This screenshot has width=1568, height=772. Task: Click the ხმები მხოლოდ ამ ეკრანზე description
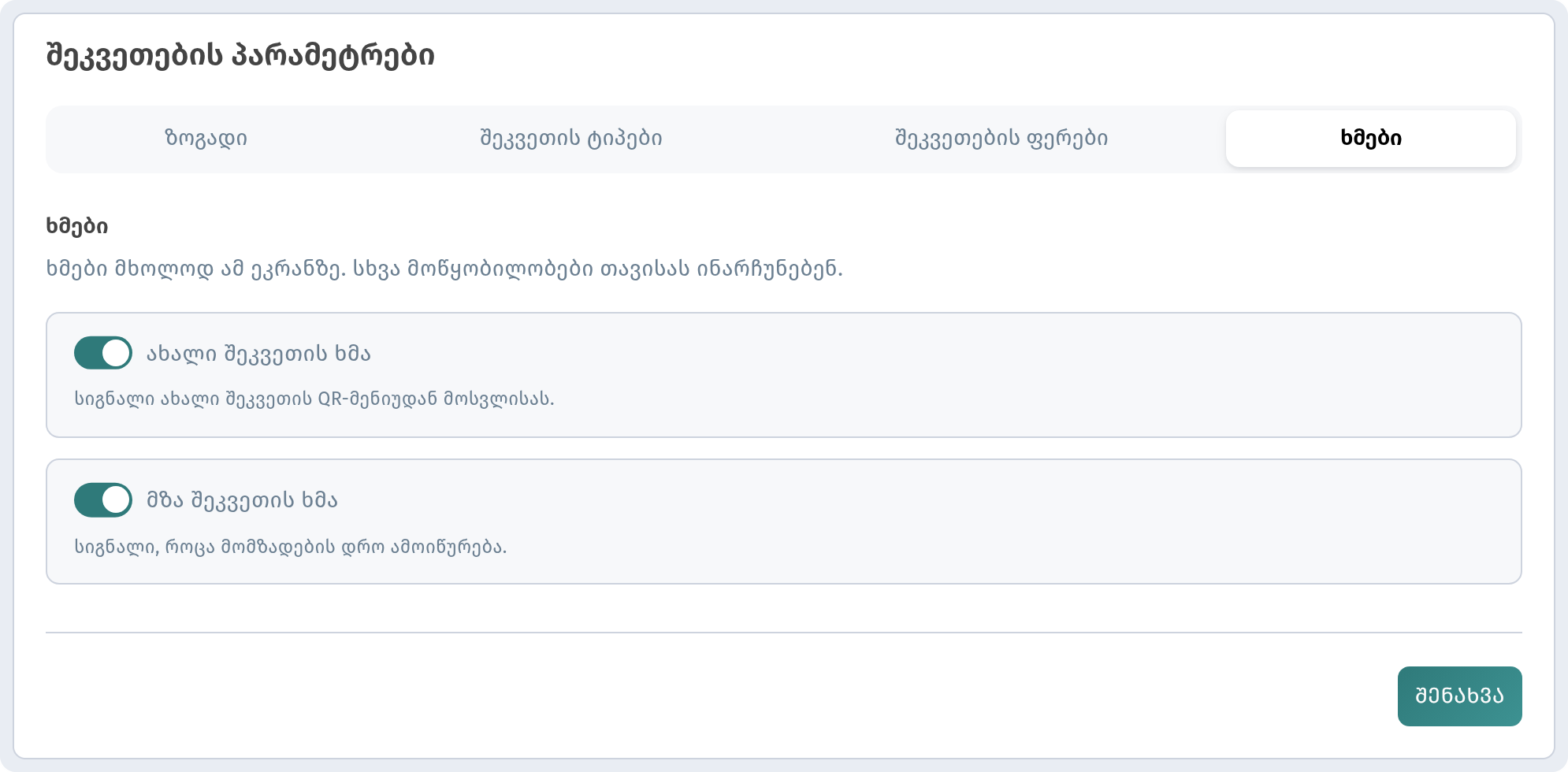pyautogui.click(x=444, y=269)
